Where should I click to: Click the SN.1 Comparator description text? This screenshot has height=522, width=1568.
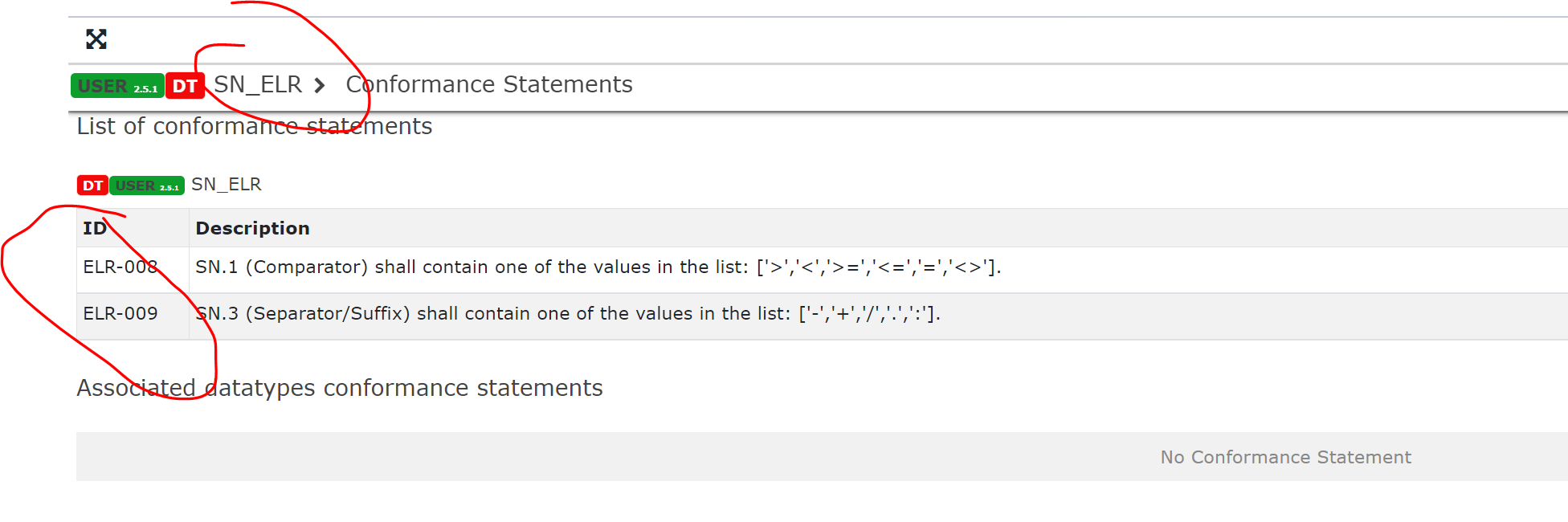point(598,267)
